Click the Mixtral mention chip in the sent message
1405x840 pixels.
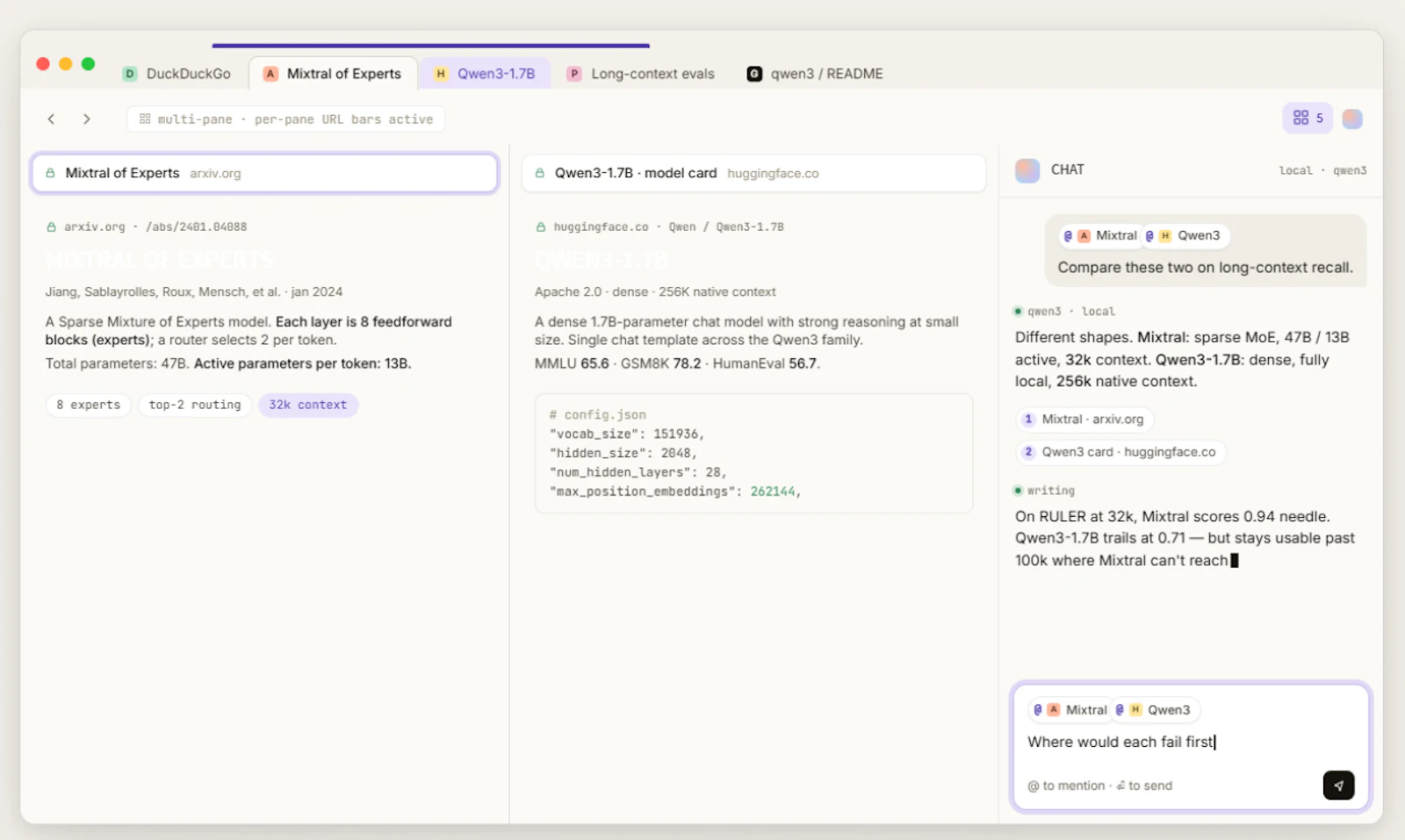pyautogui.click(x=1100, y=236)
